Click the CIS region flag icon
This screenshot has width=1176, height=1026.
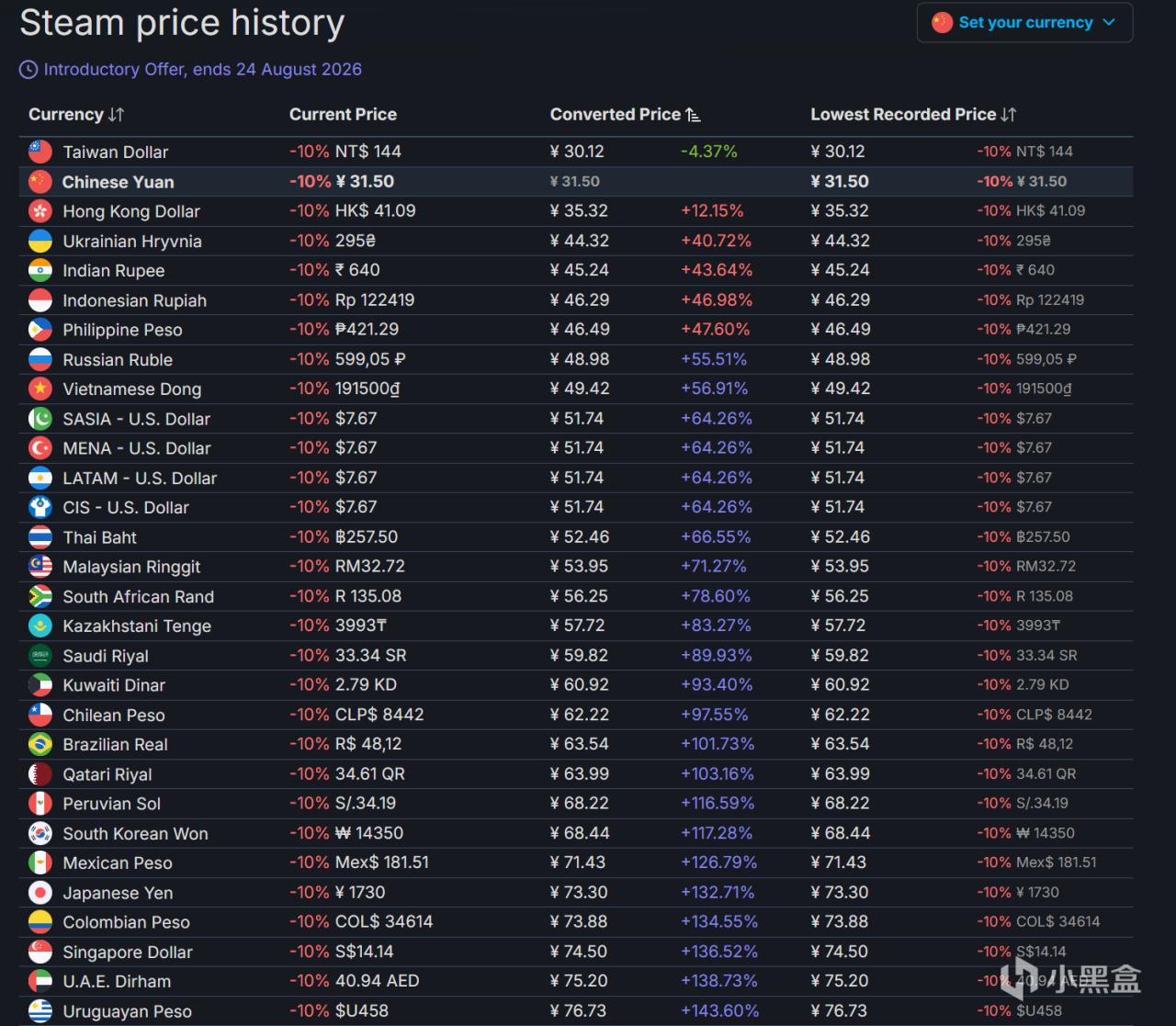tap(40, 507)
